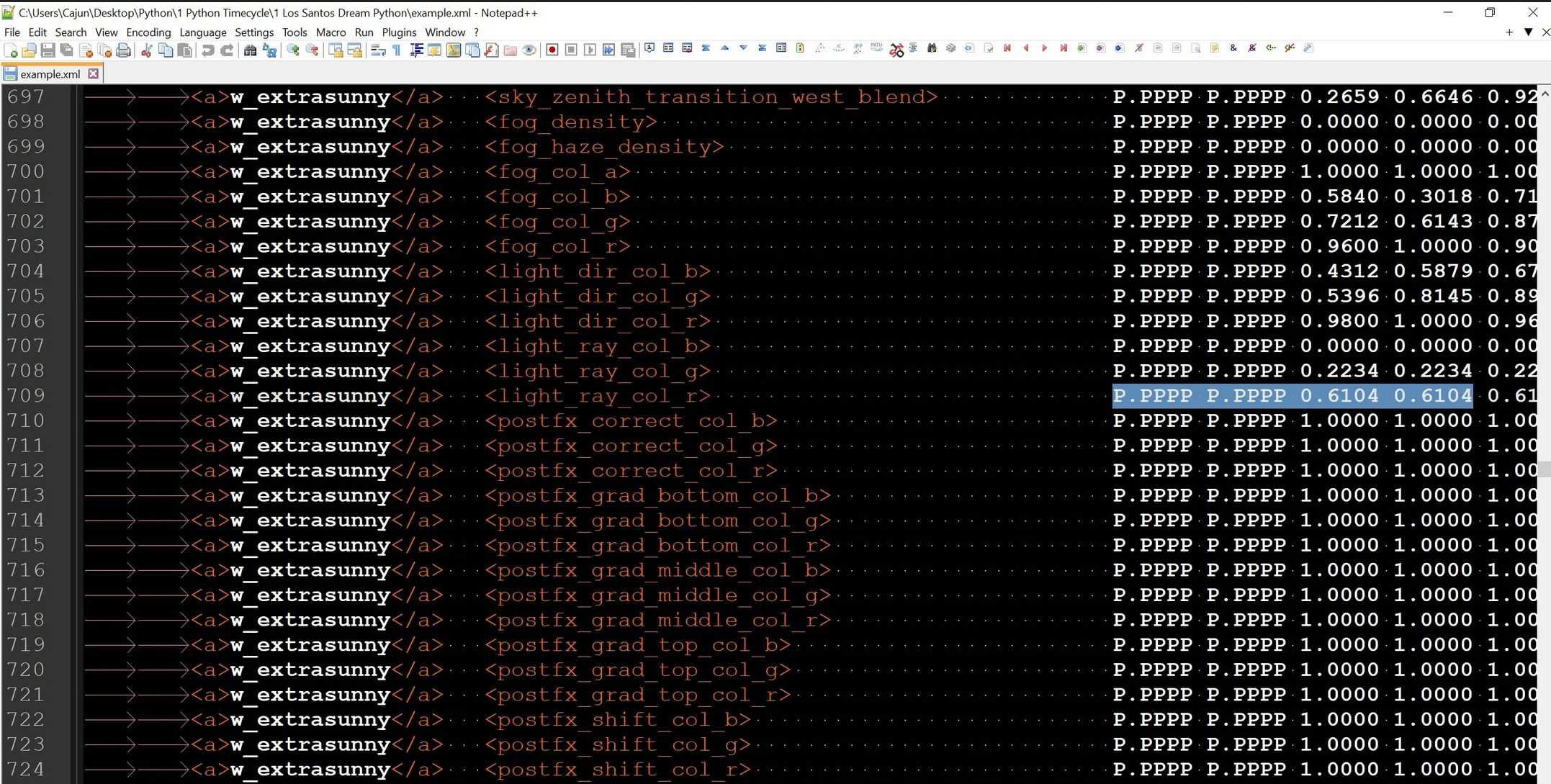Image resolution: width=1551 pixels, height=784 pixels.
Task: Click the plus button to add new tab
Action: 1509,32
